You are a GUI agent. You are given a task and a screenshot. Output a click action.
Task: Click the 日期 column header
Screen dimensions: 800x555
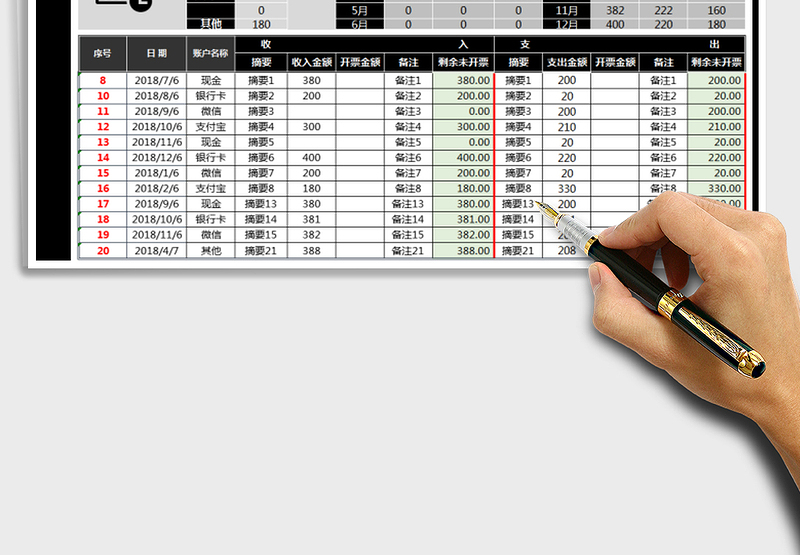(x=157, y=53)
